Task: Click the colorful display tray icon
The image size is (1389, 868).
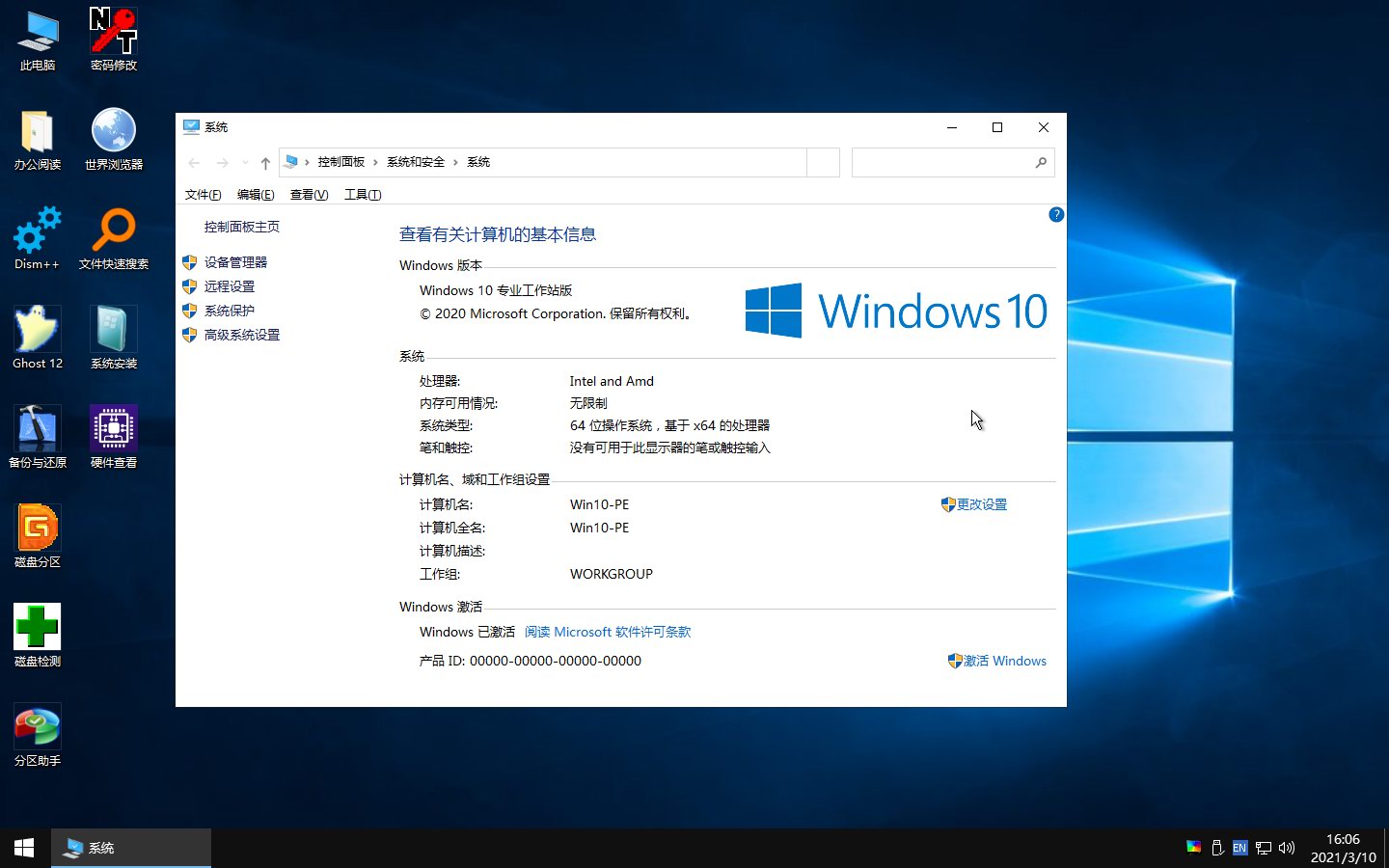Action: coord(1193,847)
